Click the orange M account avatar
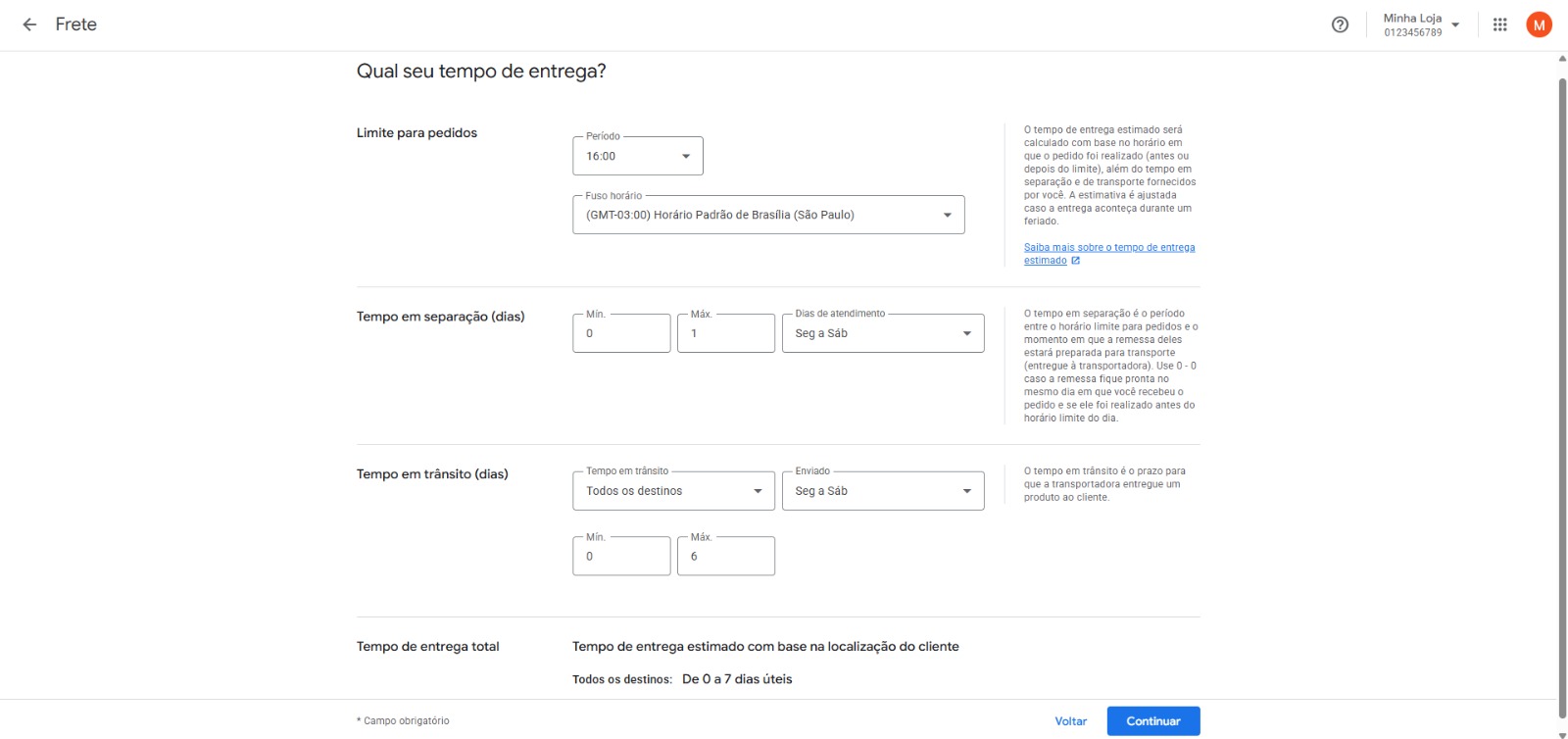The height and width of the screenshot is (739, 1568). tap(1539, 25)
